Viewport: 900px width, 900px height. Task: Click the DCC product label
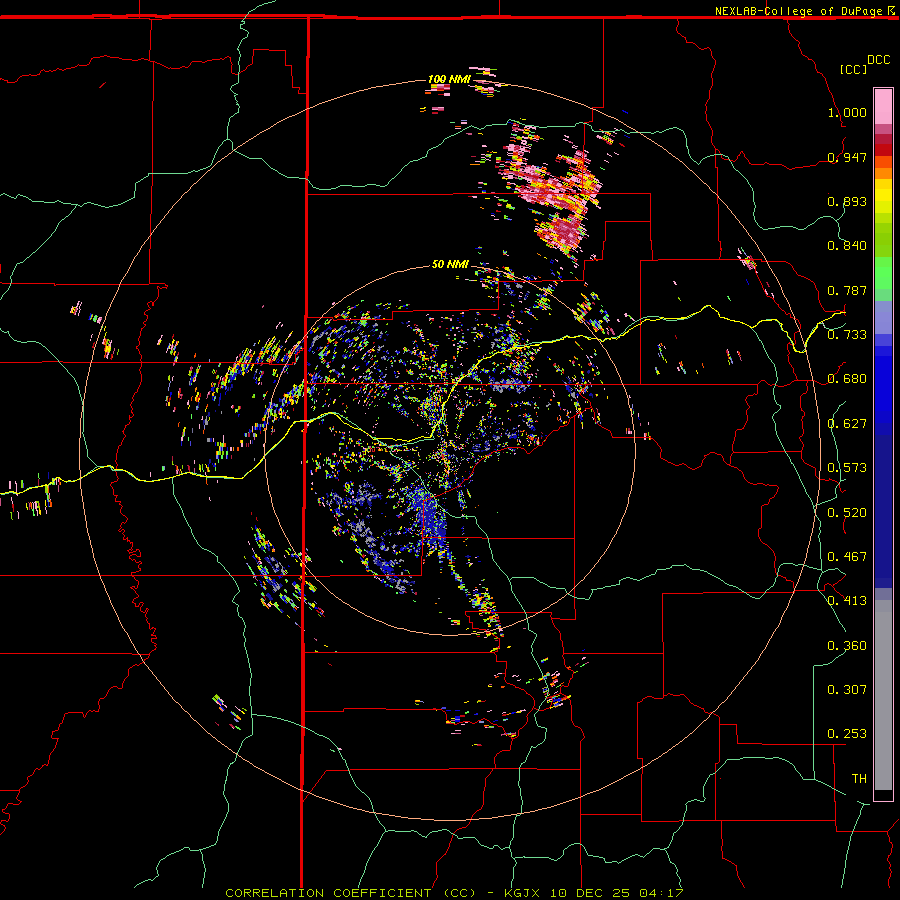pos(878,60)
